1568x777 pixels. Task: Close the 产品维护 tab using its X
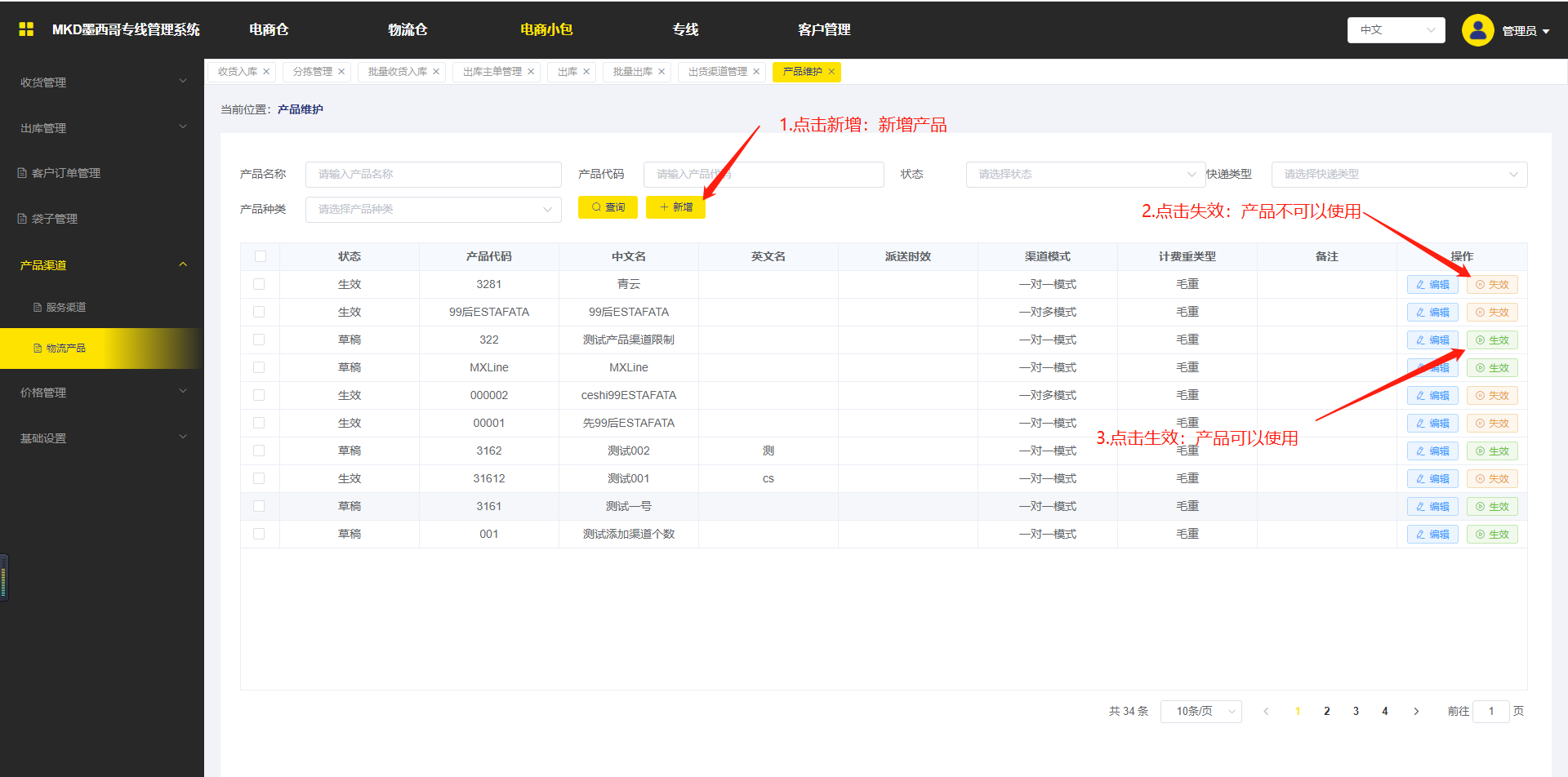tap(831, 72)
